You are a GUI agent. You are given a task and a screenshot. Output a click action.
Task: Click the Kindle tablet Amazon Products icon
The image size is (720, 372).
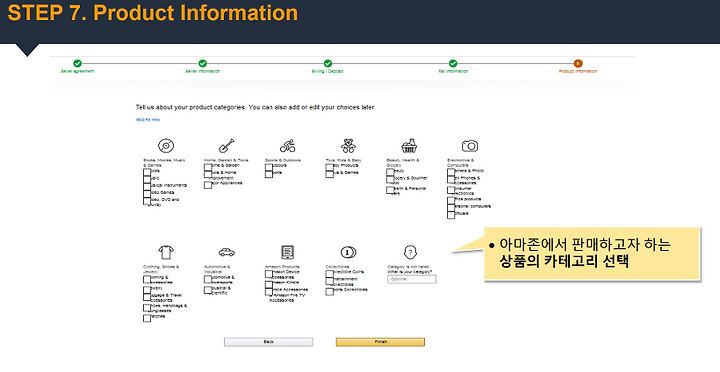click(x=287, y=252)
